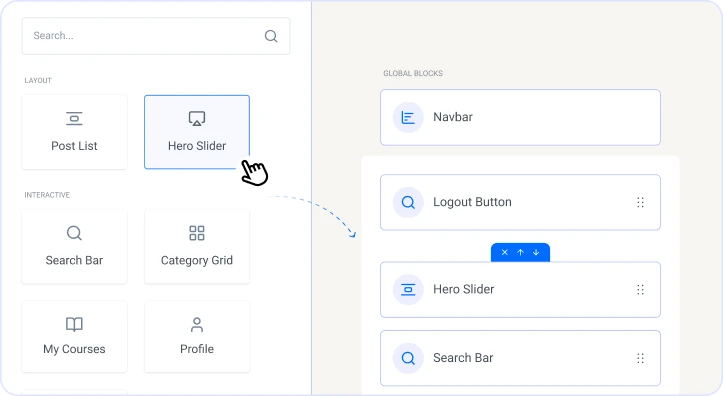Select the Post List layout block
723x396 pixels.
click(74, 132)
